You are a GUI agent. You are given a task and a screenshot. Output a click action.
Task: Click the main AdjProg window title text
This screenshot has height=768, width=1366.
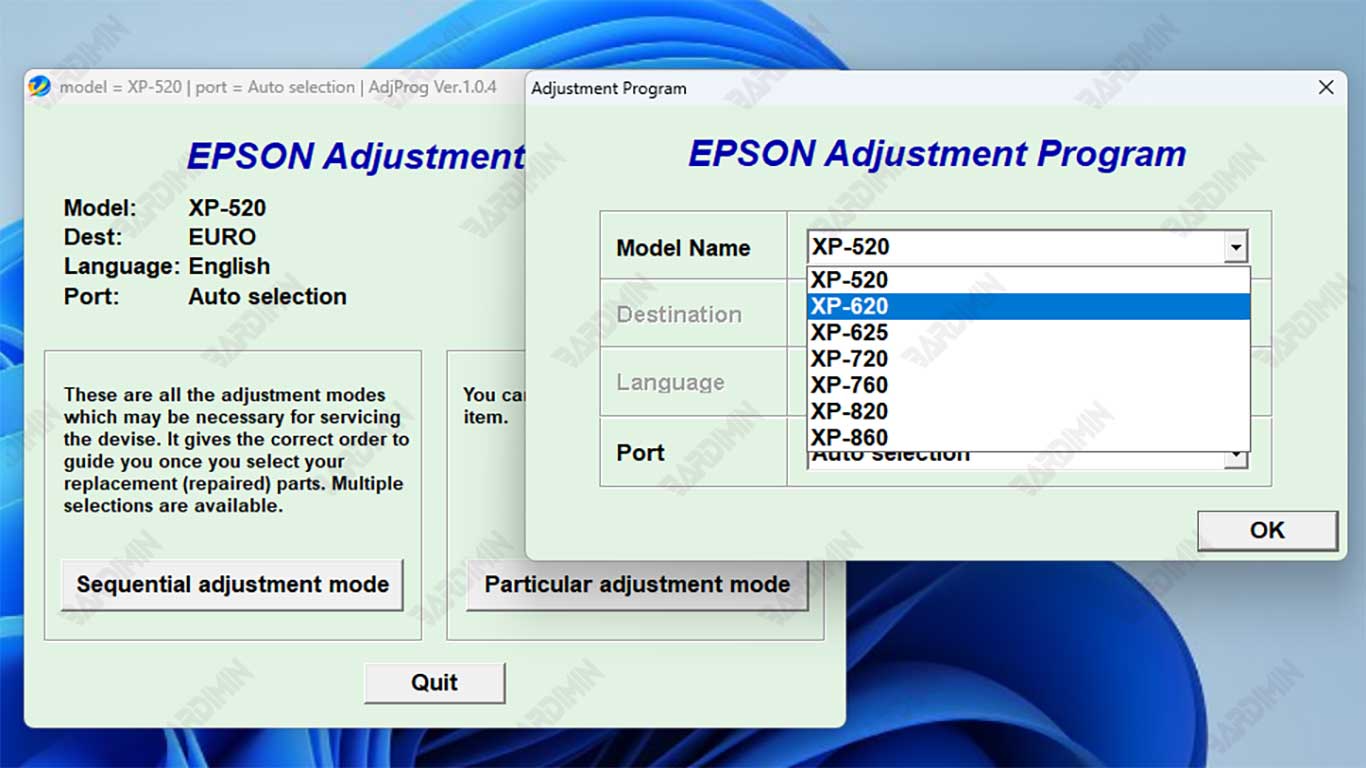coord(278,87)
